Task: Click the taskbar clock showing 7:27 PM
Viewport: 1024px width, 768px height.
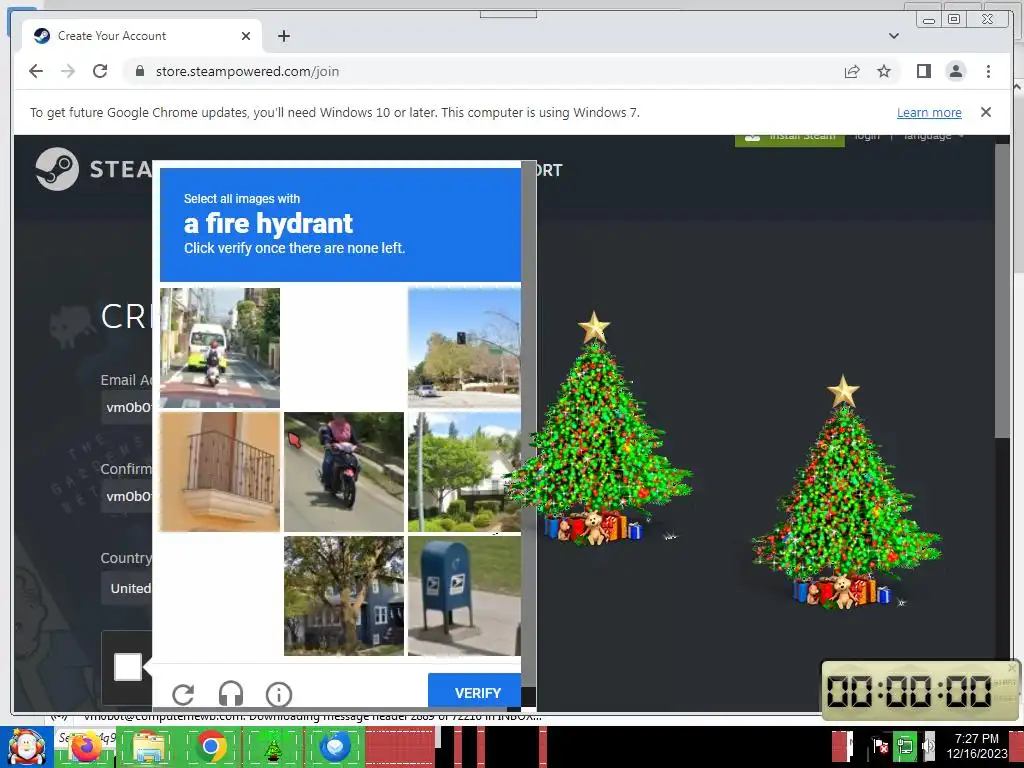Action: click(976, 746)
